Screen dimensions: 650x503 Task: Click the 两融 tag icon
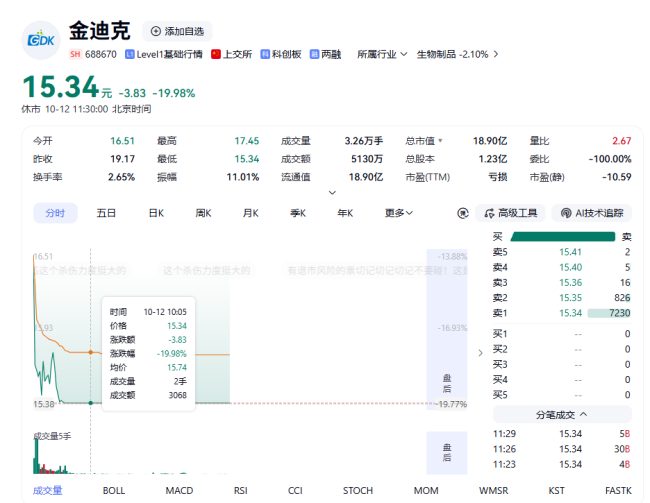[x=314, y=54]
